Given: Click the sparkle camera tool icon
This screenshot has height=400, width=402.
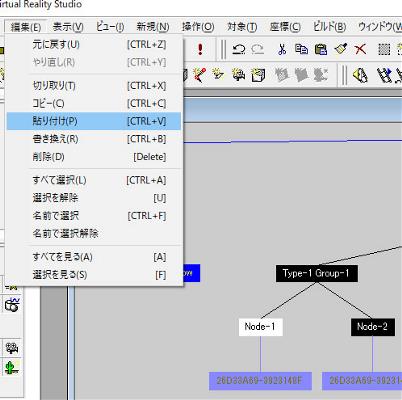Looking at the screenshot, I should pos(239,75).
